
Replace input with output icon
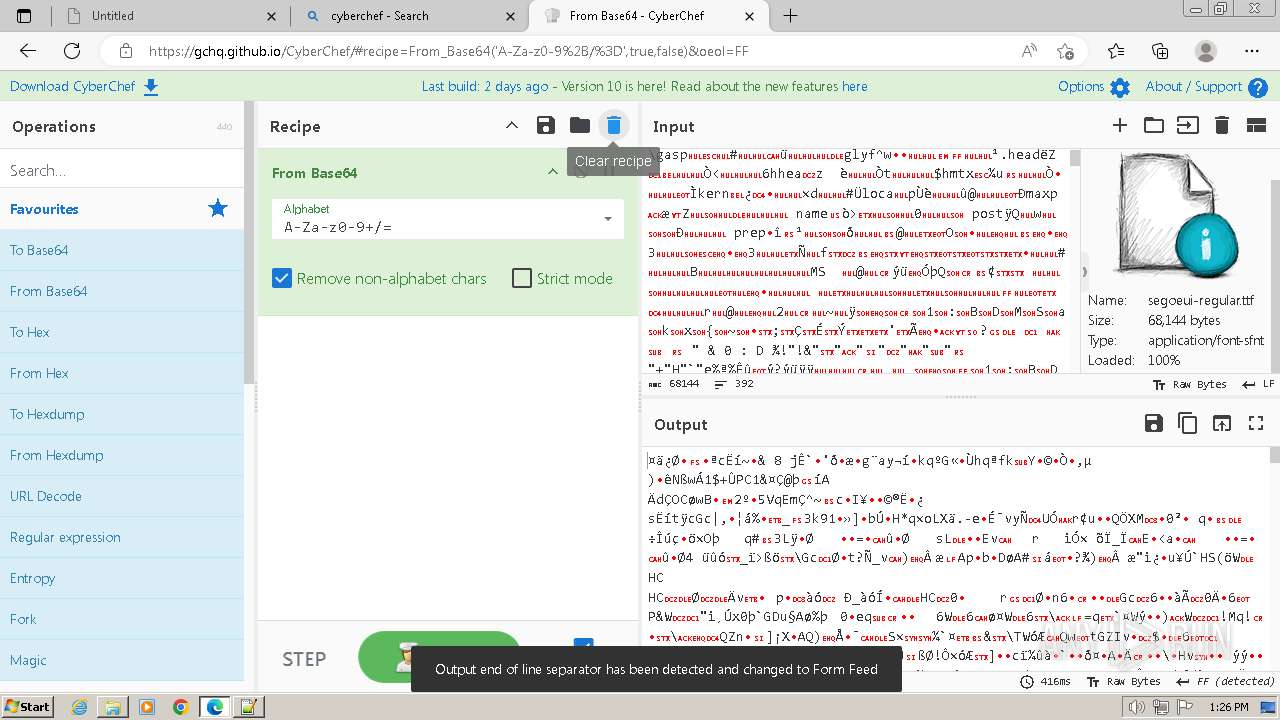(x=1222, y=424)
